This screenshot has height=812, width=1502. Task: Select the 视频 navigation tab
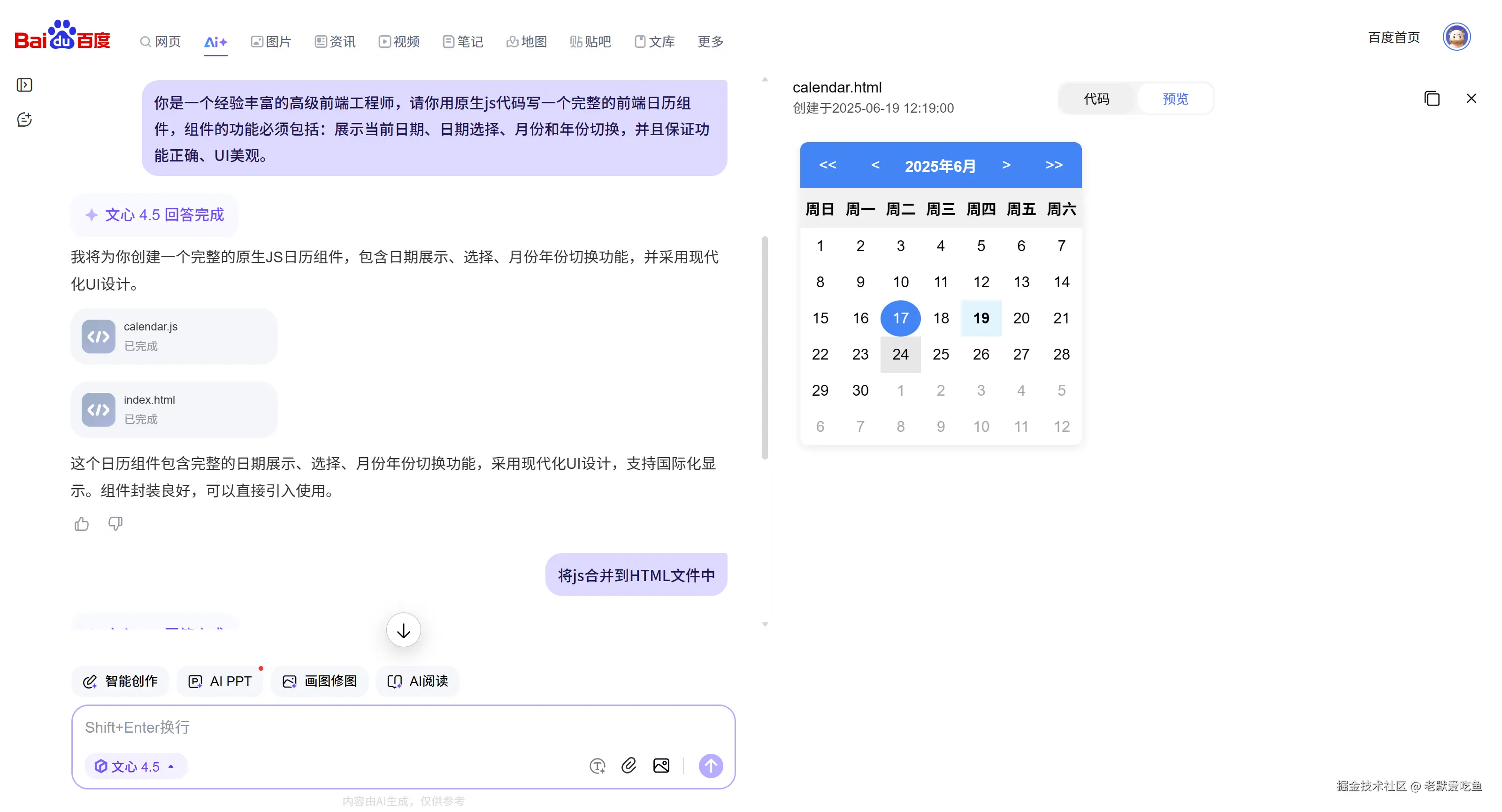point(398,41)
